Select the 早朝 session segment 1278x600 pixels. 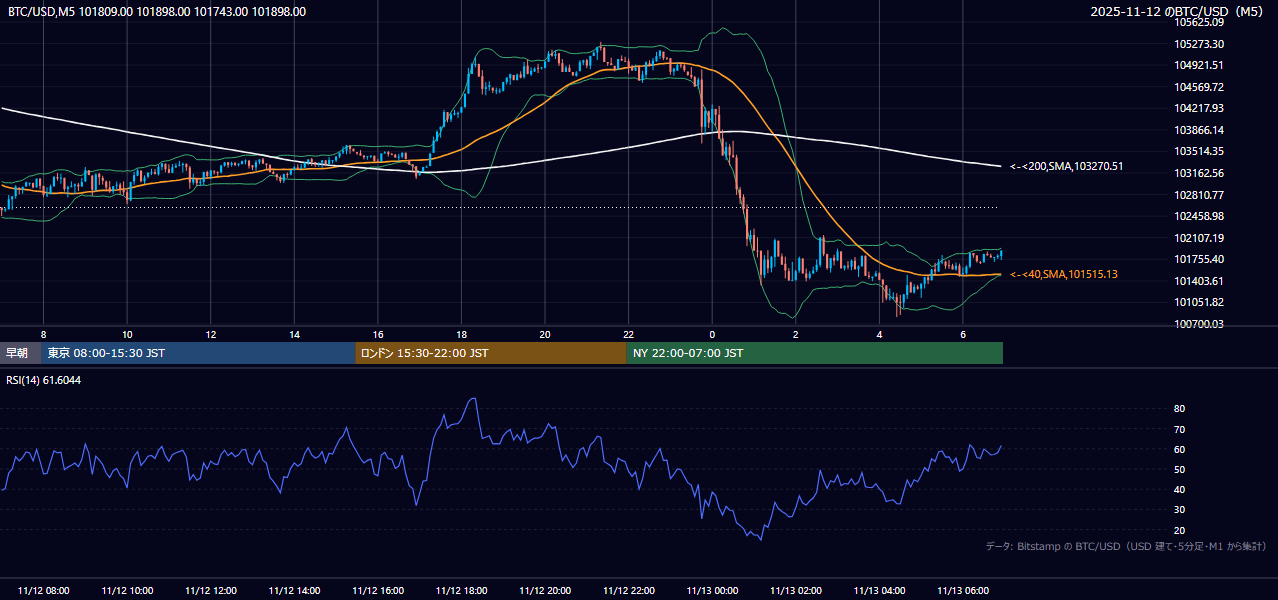coord(21,353)
